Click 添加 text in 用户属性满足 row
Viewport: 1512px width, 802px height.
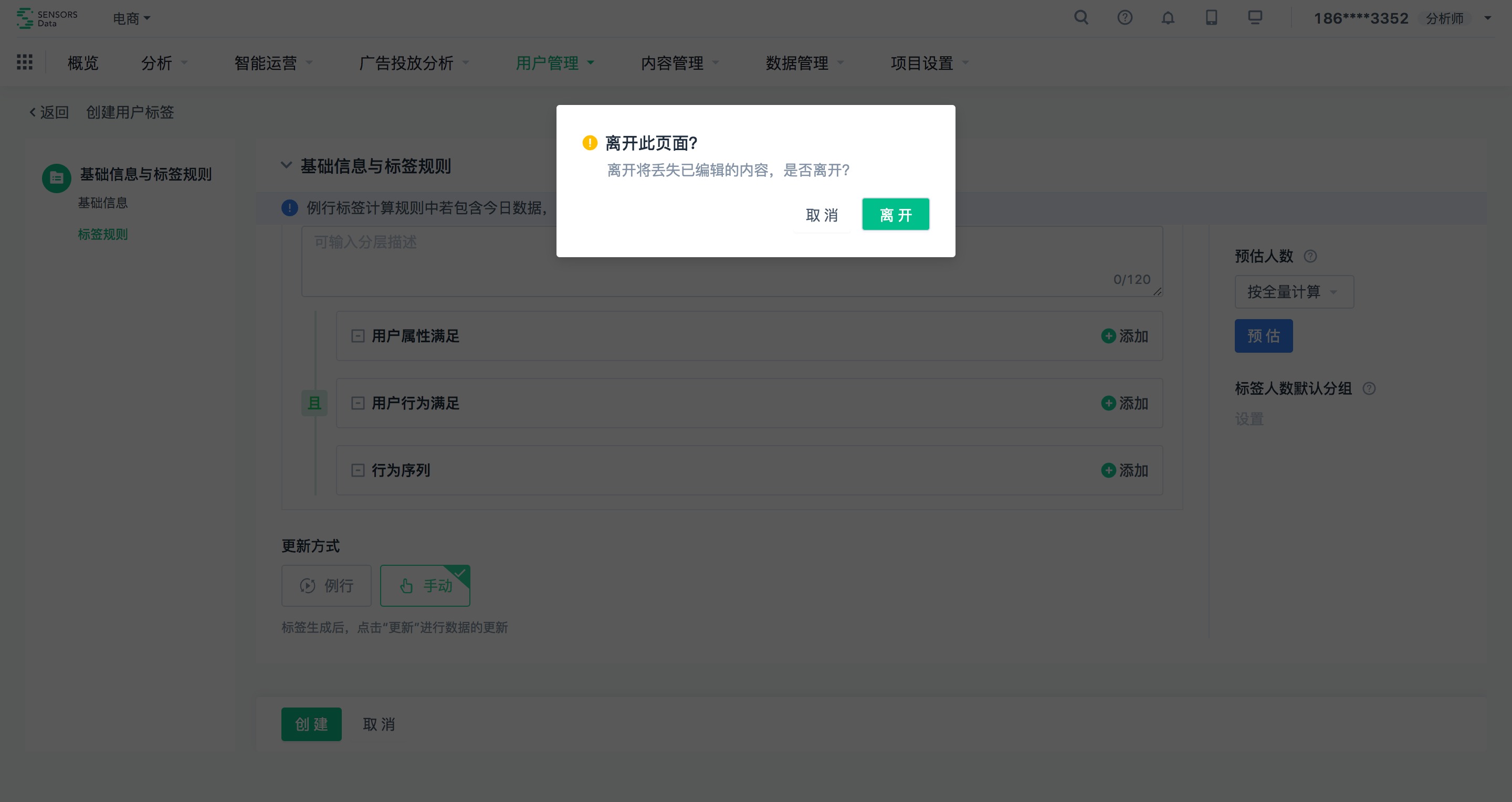tap(1133, 336)
